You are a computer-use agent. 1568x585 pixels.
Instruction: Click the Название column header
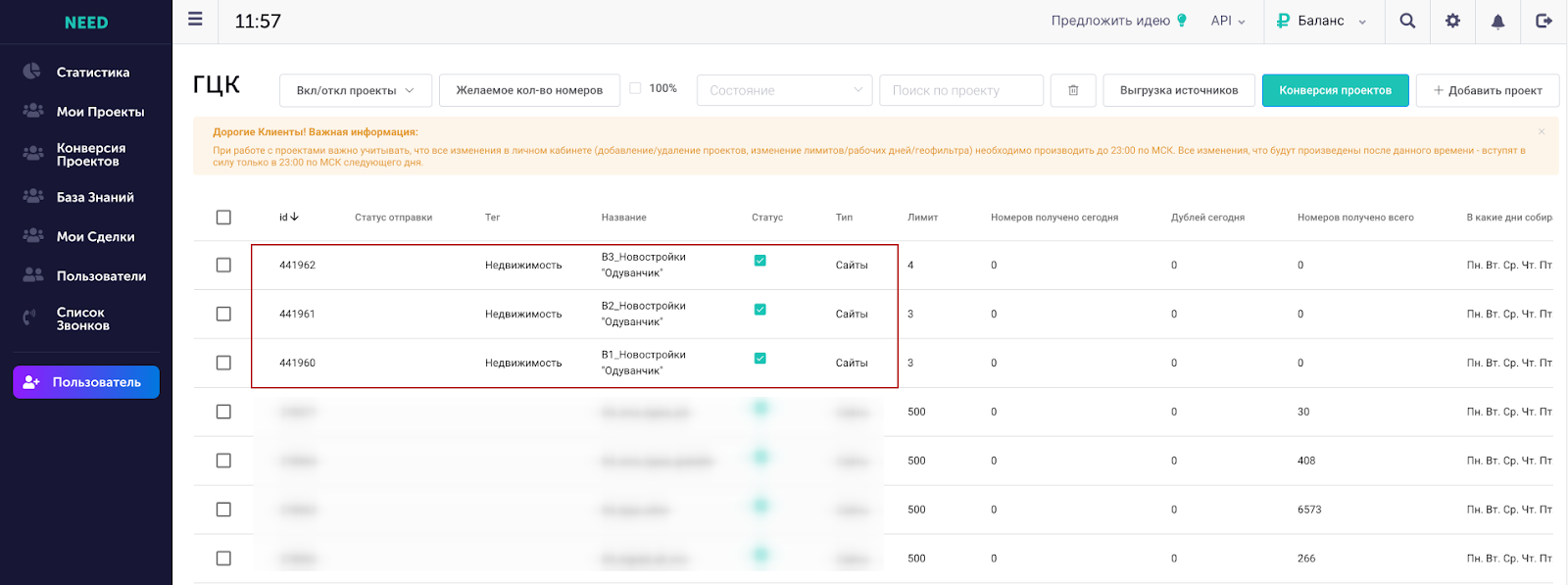click(624, 218)
